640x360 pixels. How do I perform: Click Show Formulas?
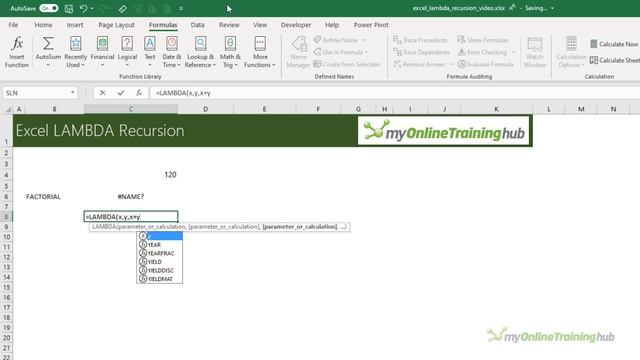483,40
